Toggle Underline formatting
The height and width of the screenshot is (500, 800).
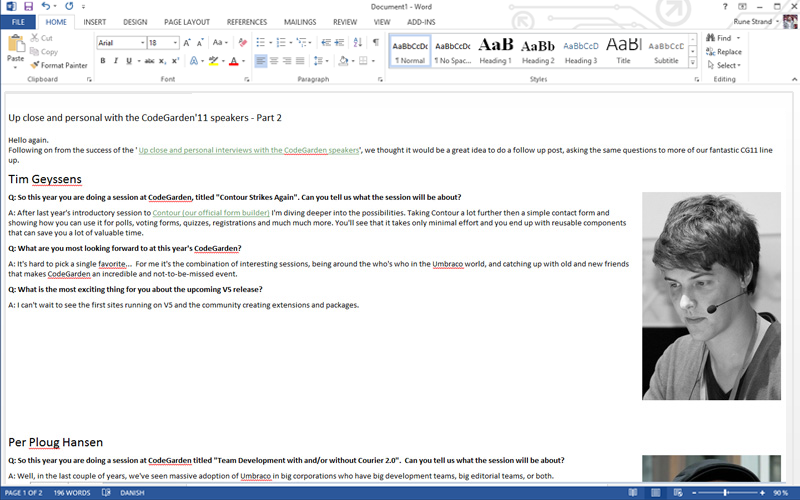[129, 61]
